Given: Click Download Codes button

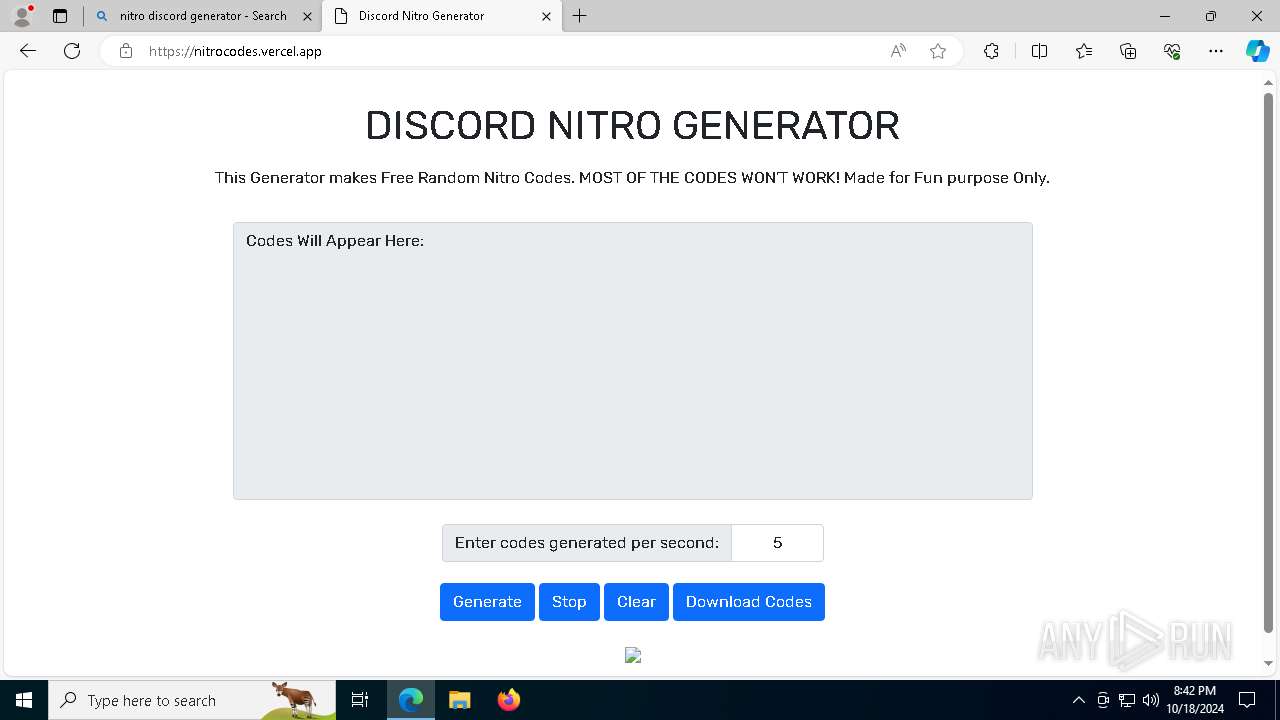Looking at the screenshot, I should (749, 602).
